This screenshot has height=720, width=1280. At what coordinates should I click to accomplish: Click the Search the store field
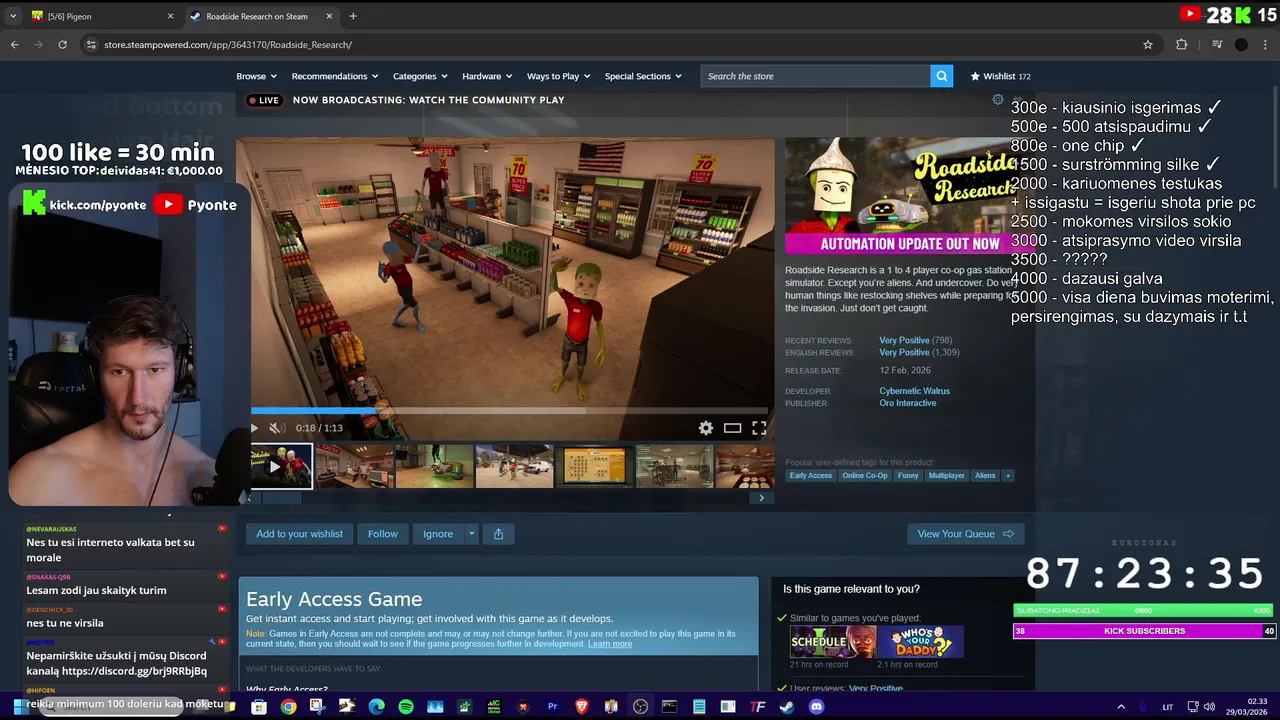tap(815, 76)
